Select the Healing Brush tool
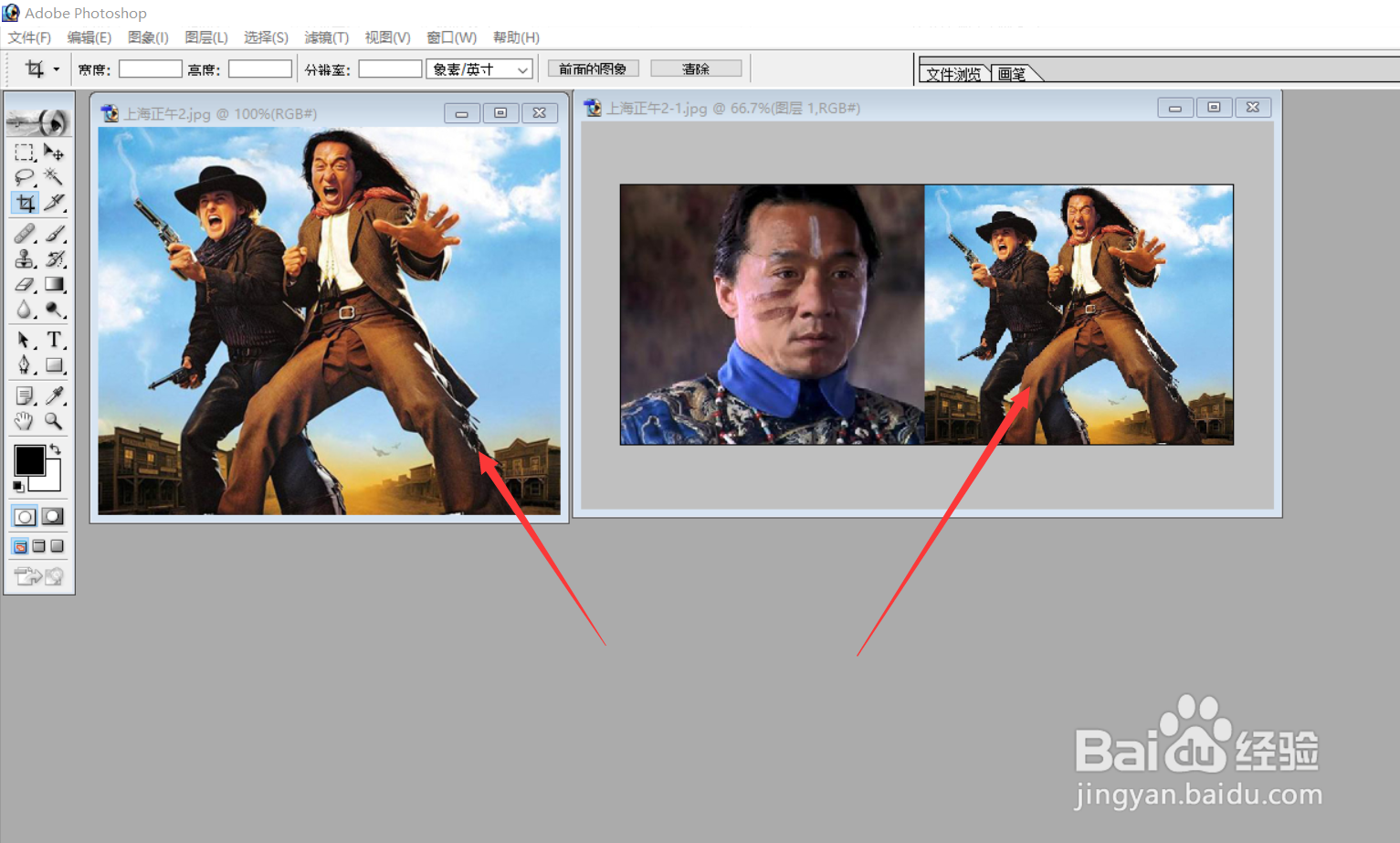Viewport: 1400px width, 843px height. 25,234
